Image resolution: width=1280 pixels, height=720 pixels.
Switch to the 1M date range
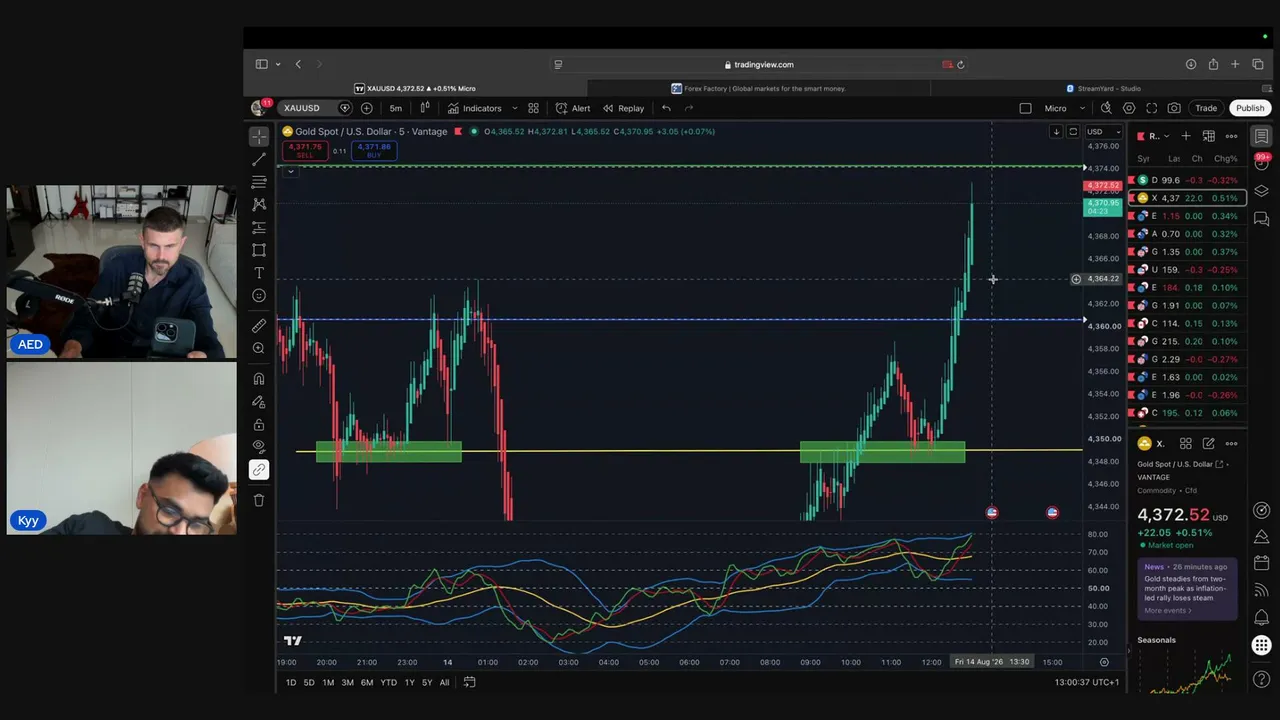[x=328, y=682]
